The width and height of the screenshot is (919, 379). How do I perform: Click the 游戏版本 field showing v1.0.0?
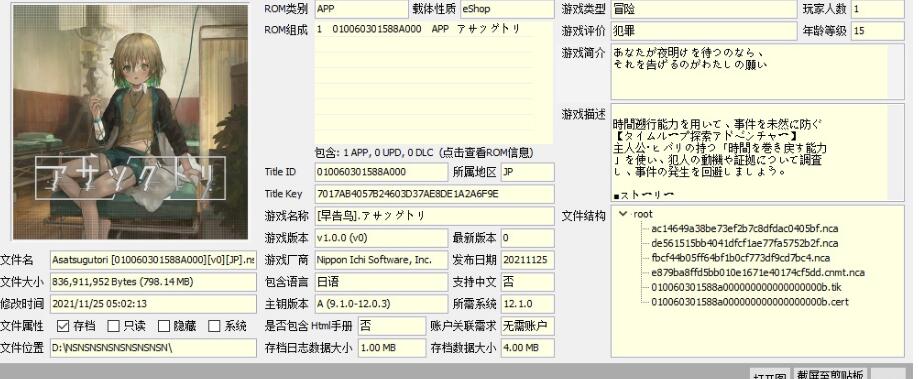tap(381, 238)
